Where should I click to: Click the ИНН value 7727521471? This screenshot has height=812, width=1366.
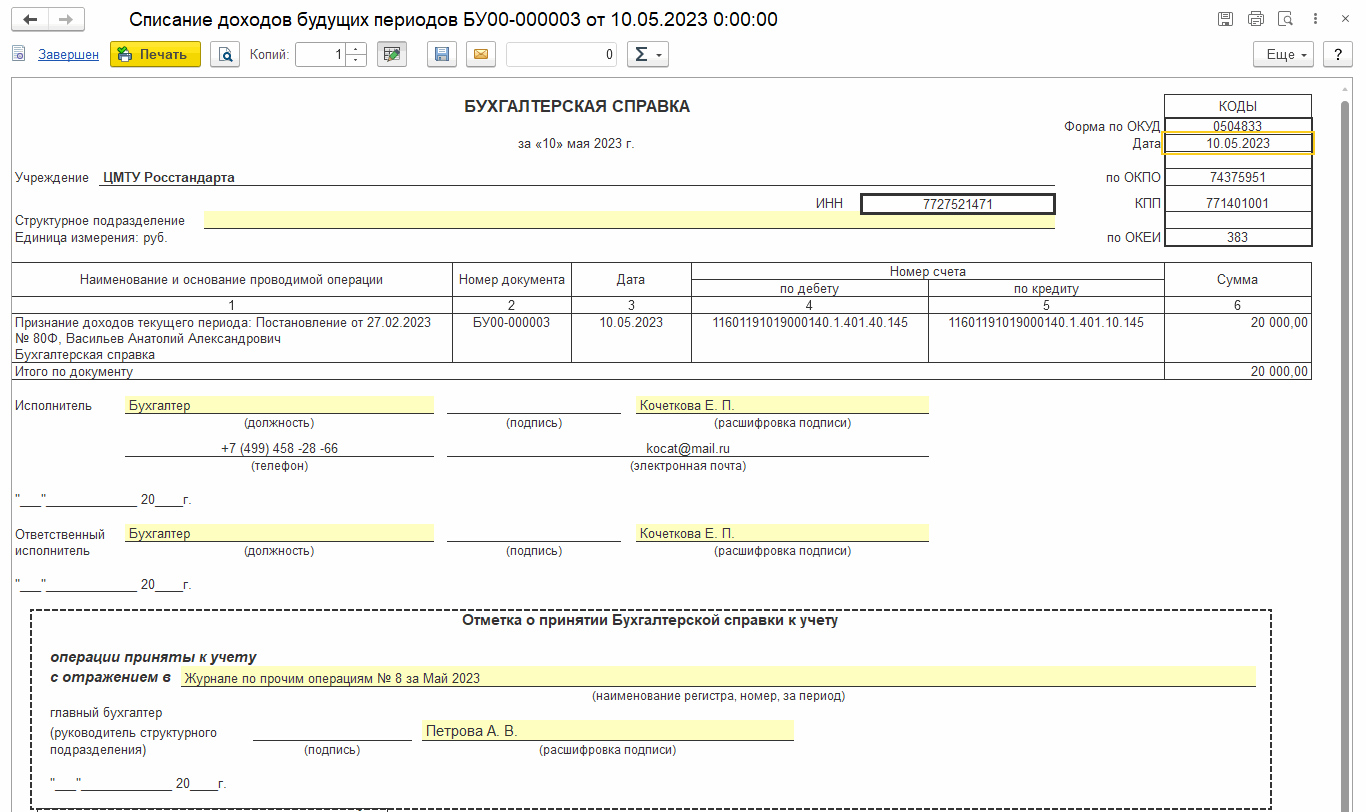958,203
